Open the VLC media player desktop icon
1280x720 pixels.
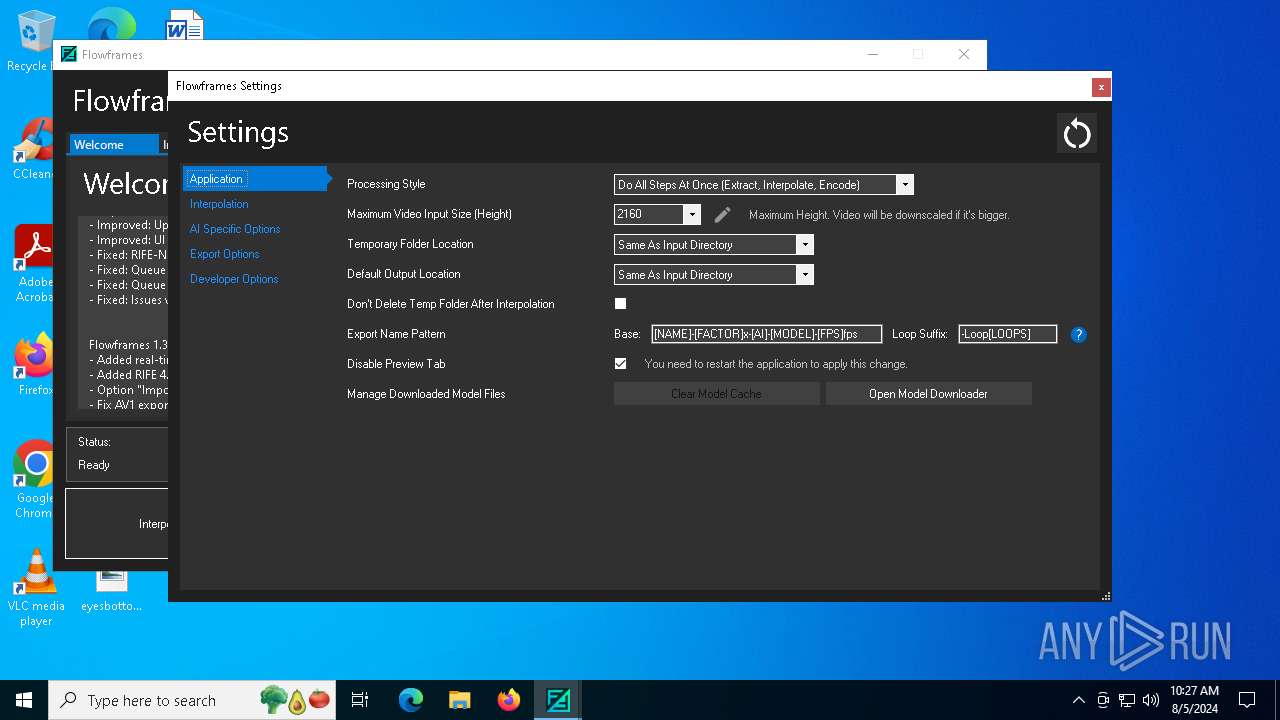36,588
